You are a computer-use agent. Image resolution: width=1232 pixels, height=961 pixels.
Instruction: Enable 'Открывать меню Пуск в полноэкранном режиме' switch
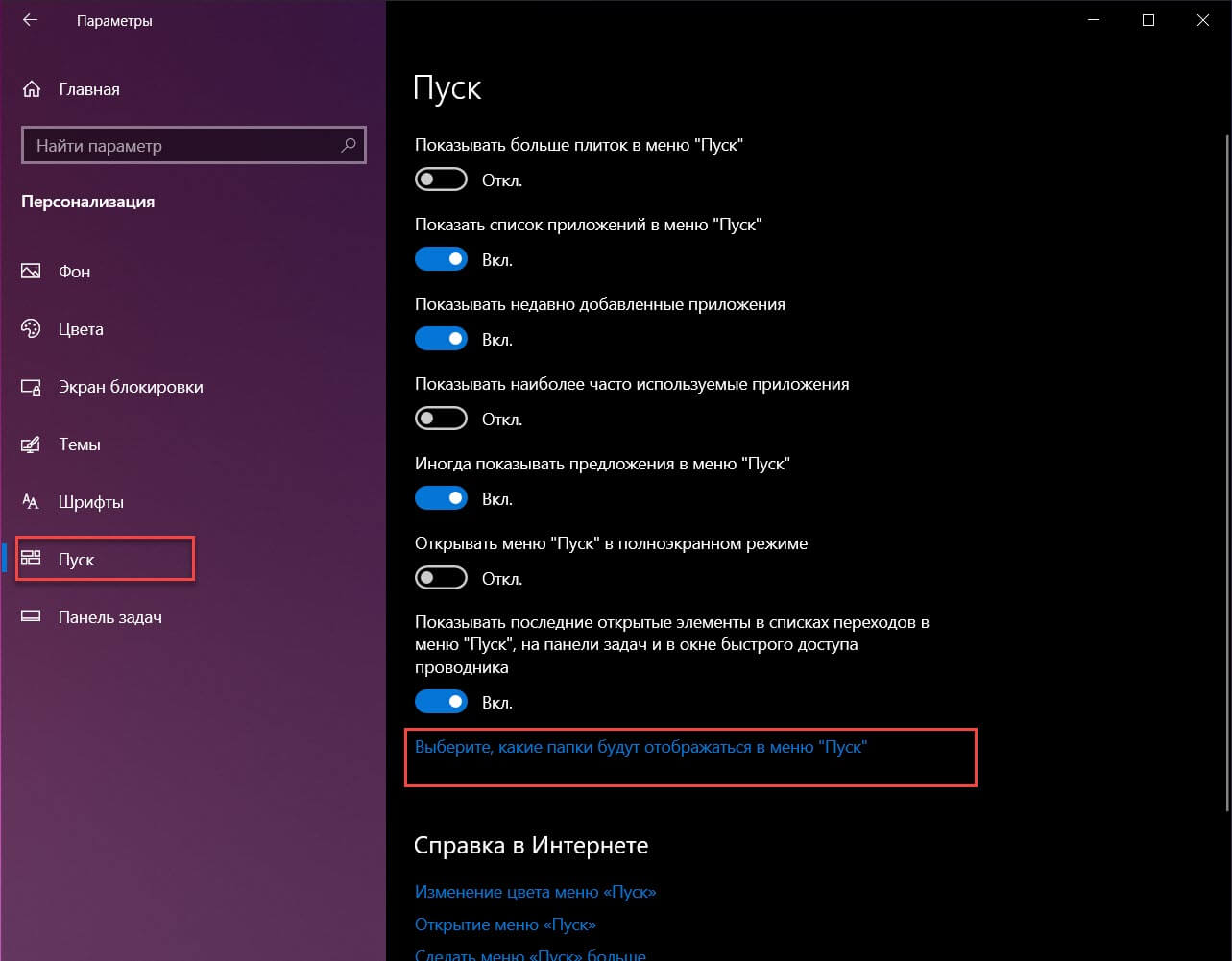[441, 578]
